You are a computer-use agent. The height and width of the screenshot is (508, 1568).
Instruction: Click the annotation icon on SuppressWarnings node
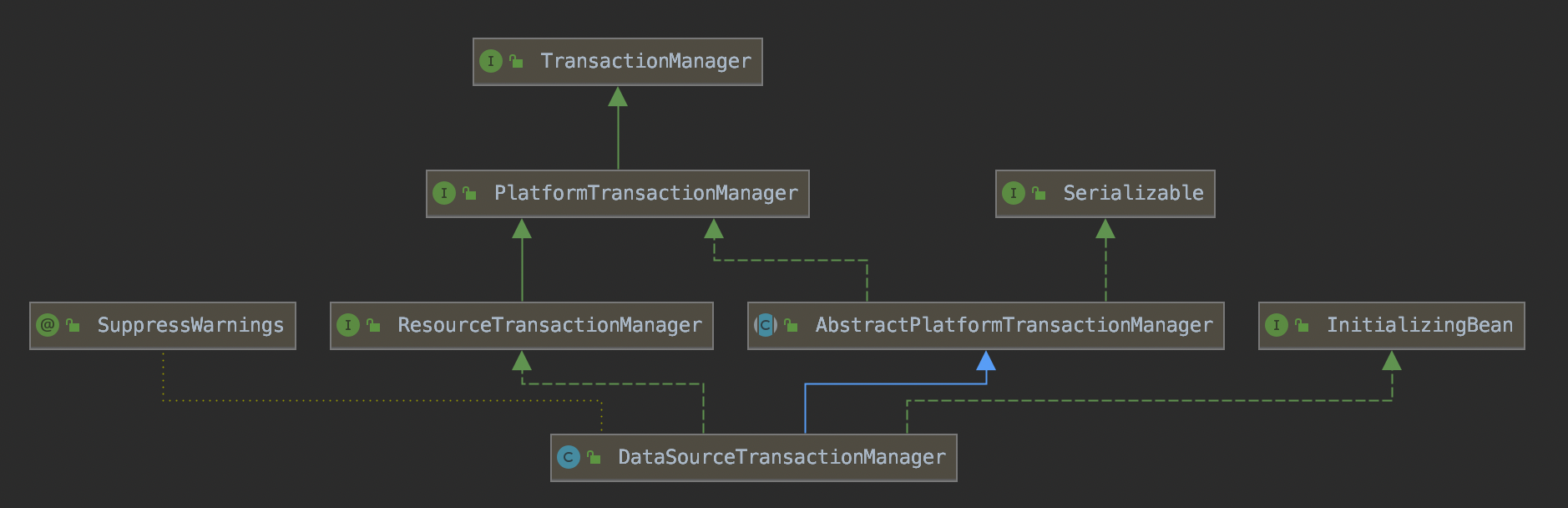point(48,325)
